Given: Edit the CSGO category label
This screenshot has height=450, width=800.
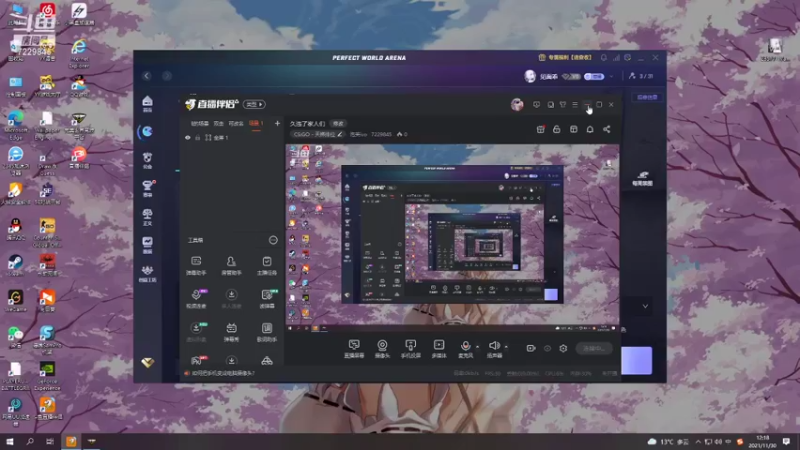Looking at the screenshot, I should 317,135.
